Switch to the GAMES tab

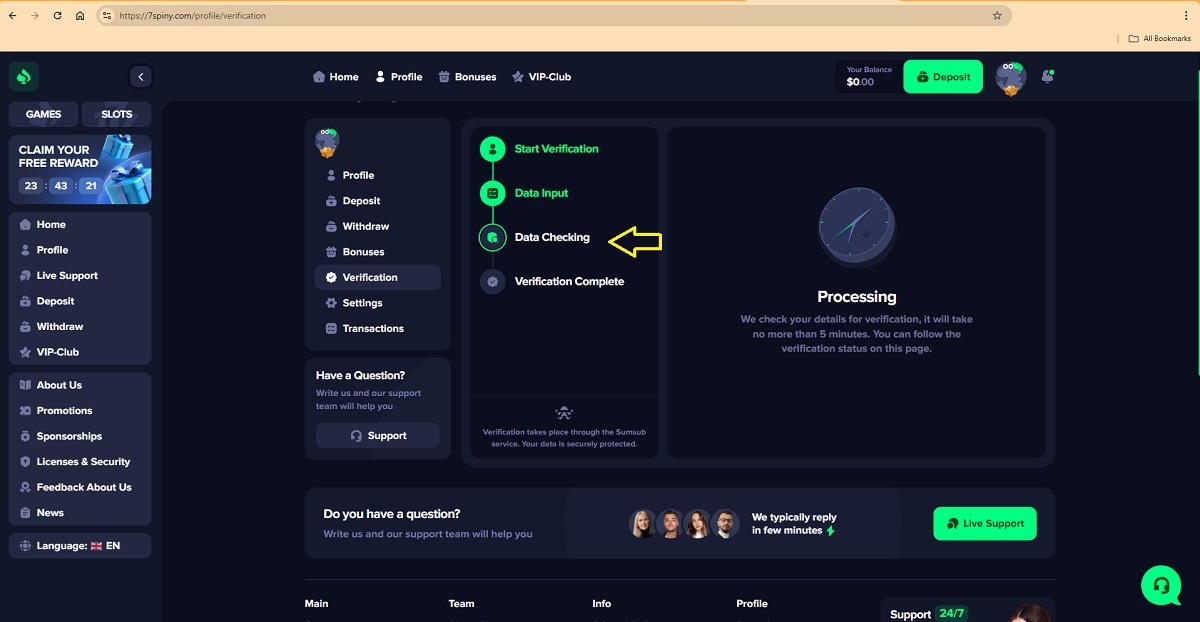pyautogui.click(x=44, y=114)
